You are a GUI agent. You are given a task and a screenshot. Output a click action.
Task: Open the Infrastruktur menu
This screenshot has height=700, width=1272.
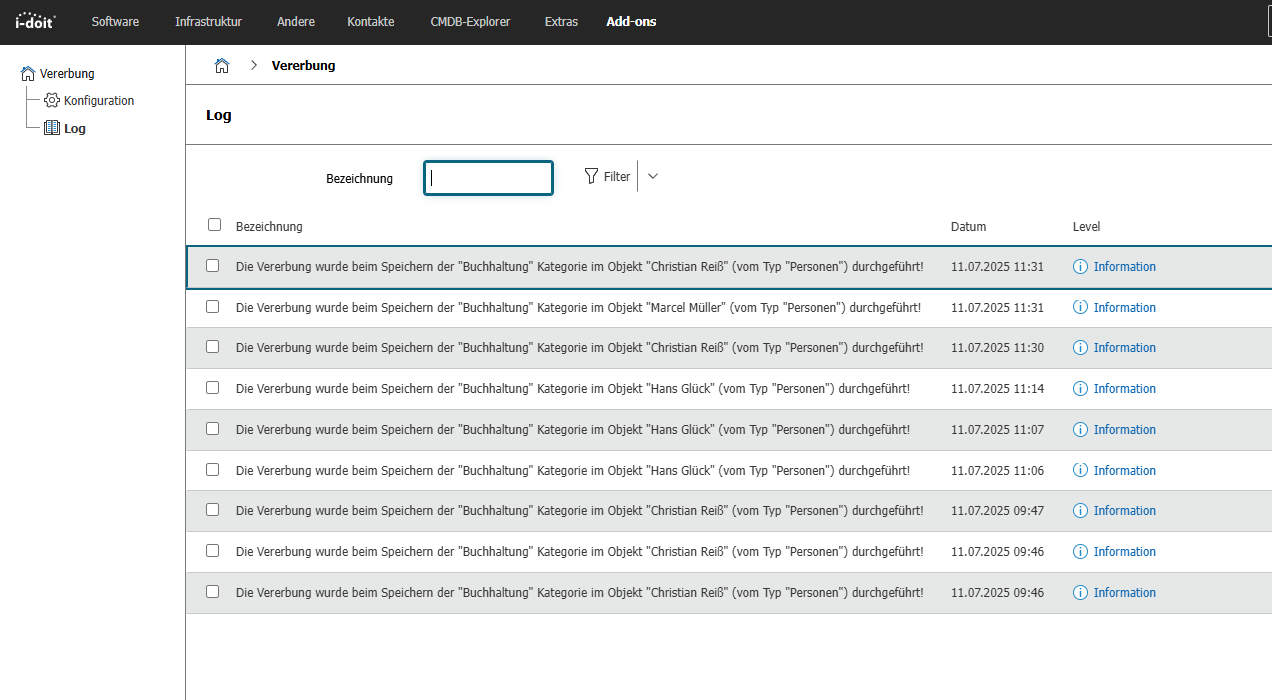[x=208, y=22]
